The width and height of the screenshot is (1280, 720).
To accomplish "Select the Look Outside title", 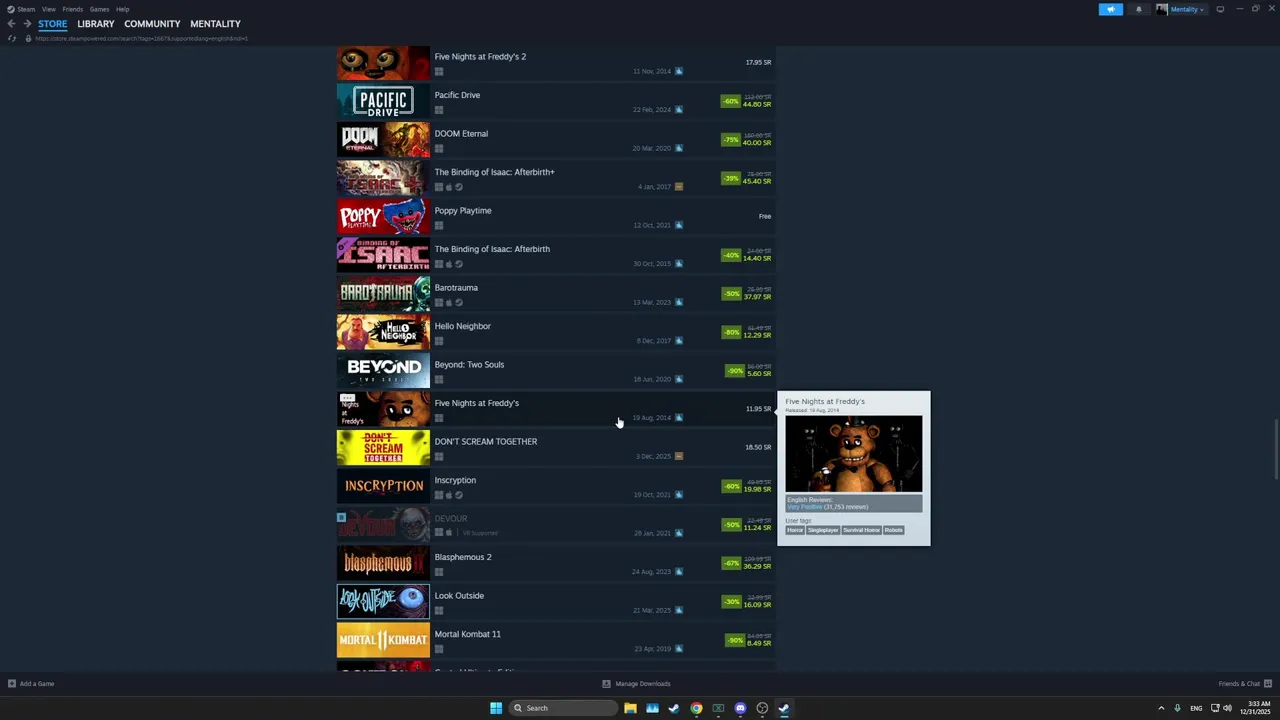I will click(x=459, y=596).
